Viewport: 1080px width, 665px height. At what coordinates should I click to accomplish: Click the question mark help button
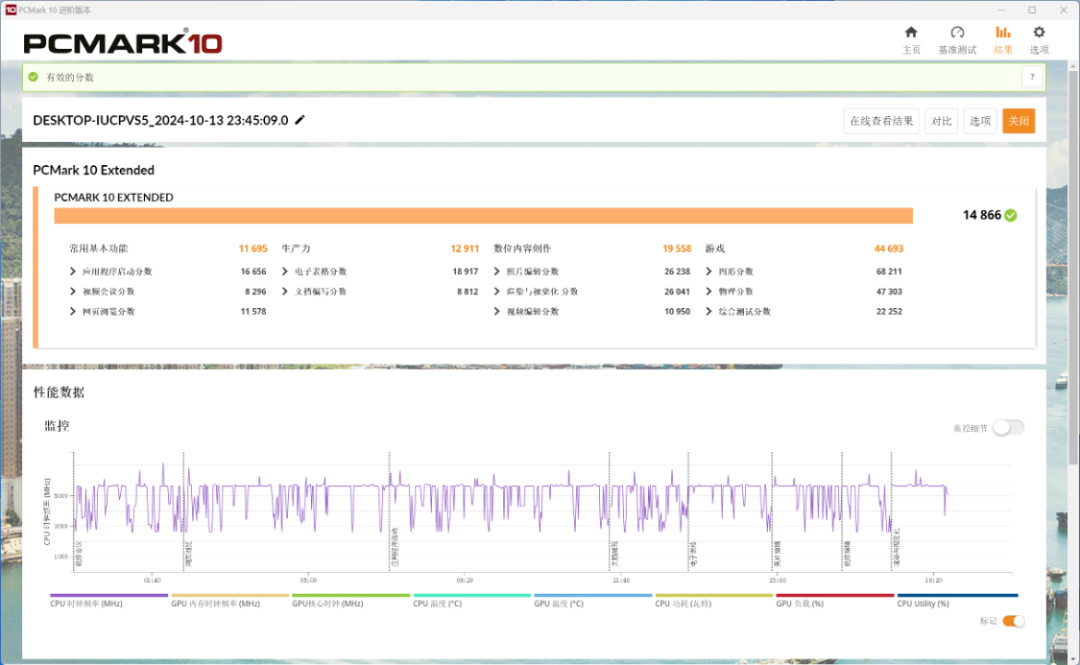point(1032,77)
